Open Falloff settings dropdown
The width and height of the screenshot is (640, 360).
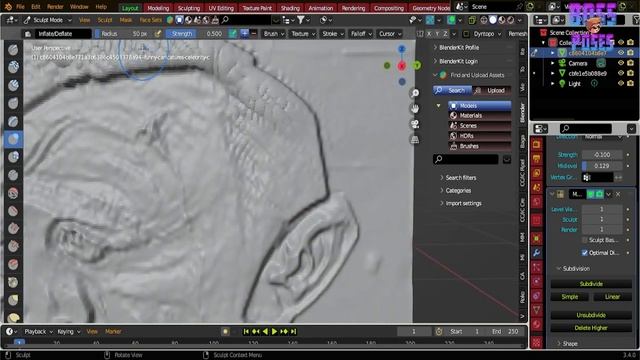[x=361, y=34]
